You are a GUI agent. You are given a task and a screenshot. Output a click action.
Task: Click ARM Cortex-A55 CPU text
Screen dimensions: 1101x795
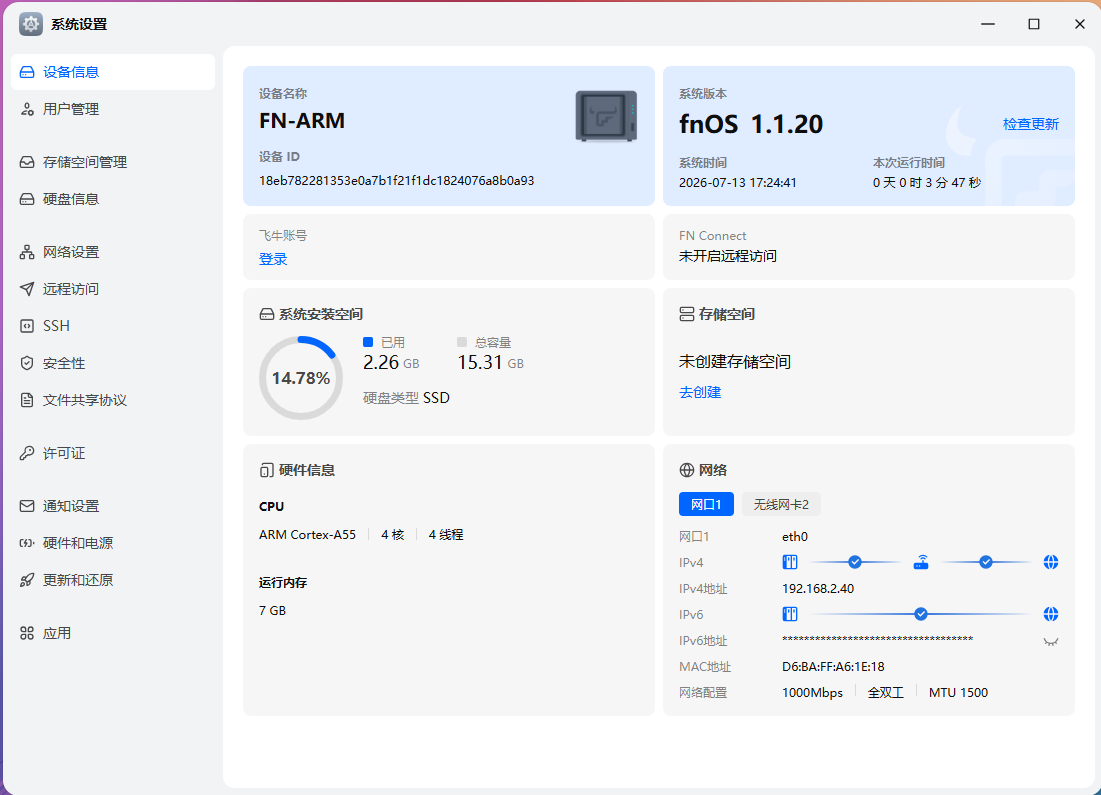308,535
